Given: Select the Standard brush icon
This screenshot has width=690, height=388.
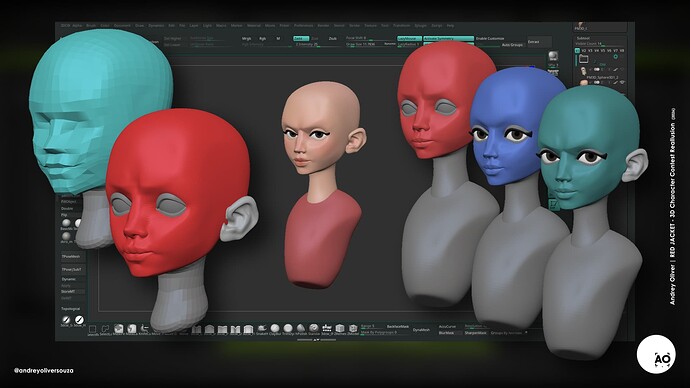Looking at the screenshot, I should pyautogui.click(x=314, y=328).
